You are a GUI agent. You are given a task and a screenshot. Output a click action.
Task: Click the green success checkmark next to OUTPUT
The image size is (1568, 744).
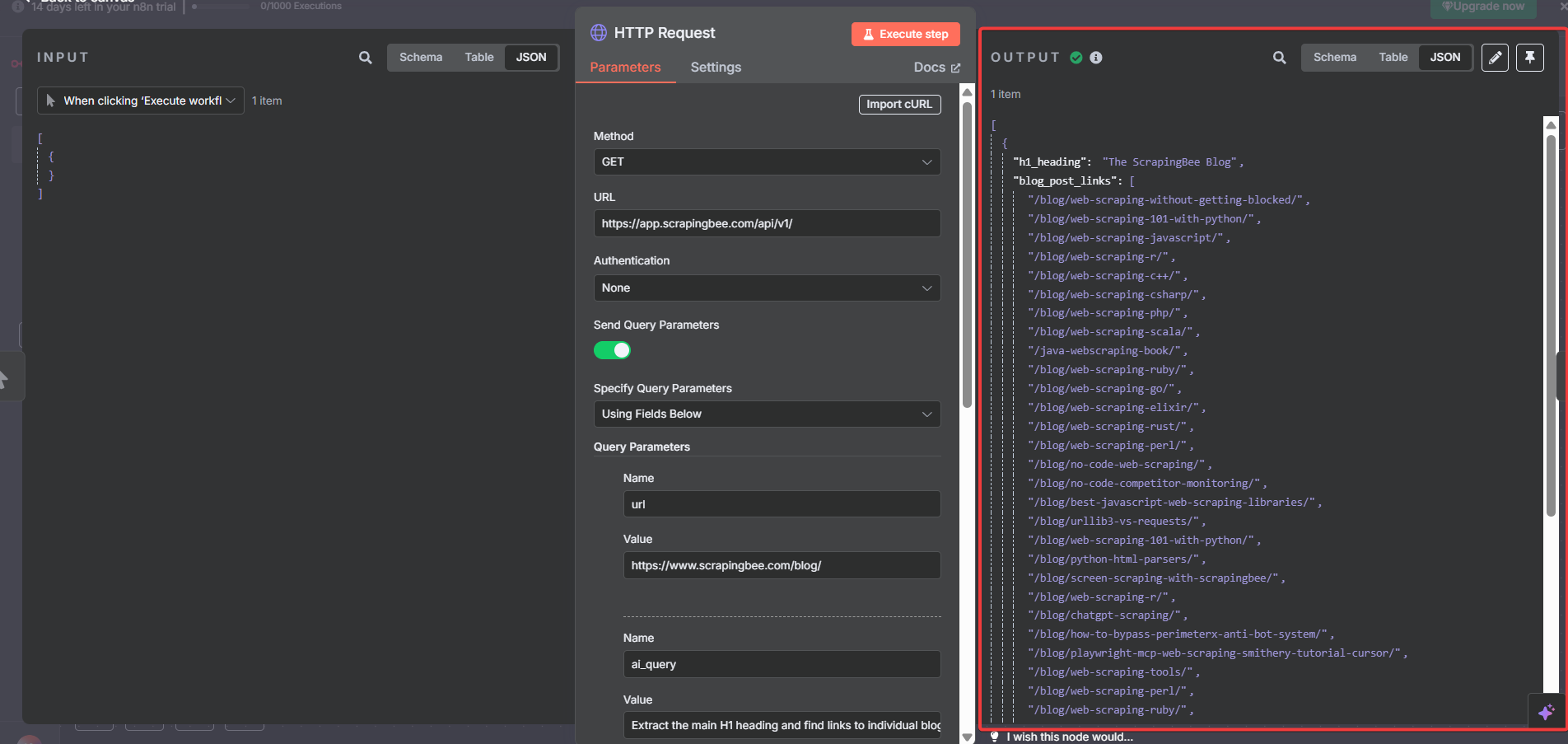(x=1076, y=58)
